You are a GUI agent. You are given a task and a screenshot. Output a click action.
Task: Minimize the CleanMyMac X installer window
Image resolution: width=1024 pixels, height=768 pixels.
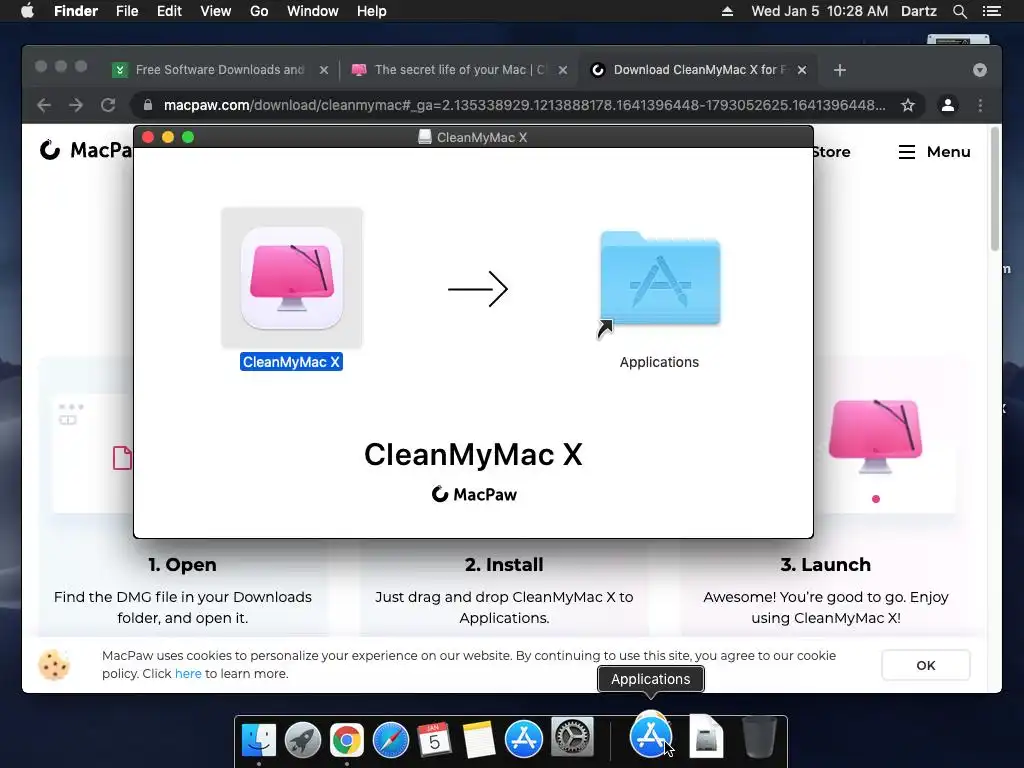pos(168,137)
